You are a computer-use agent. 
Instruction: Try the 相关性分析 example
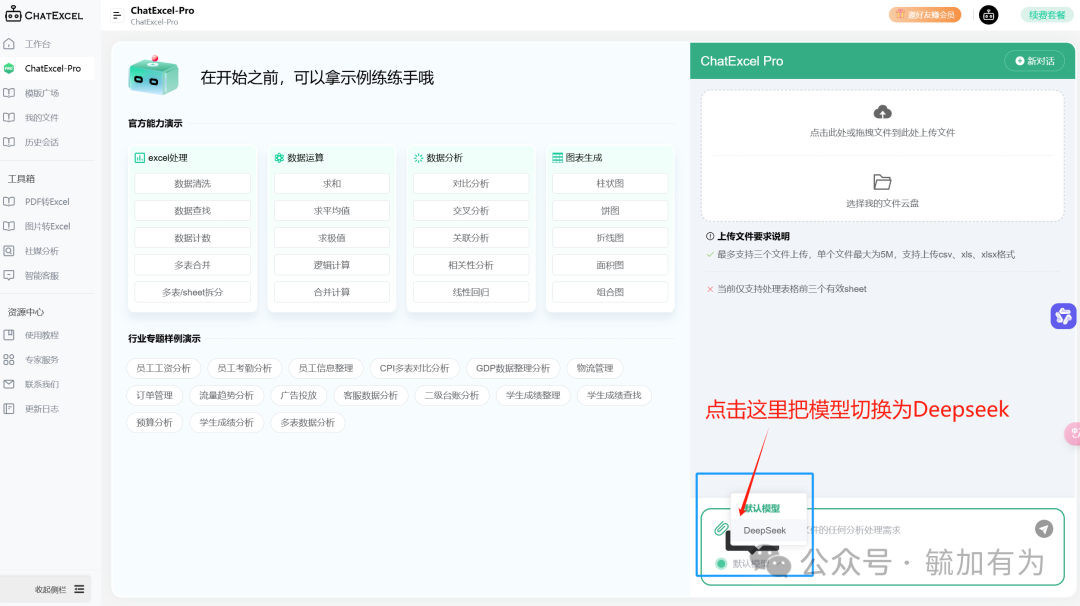[x=471, y=265]
